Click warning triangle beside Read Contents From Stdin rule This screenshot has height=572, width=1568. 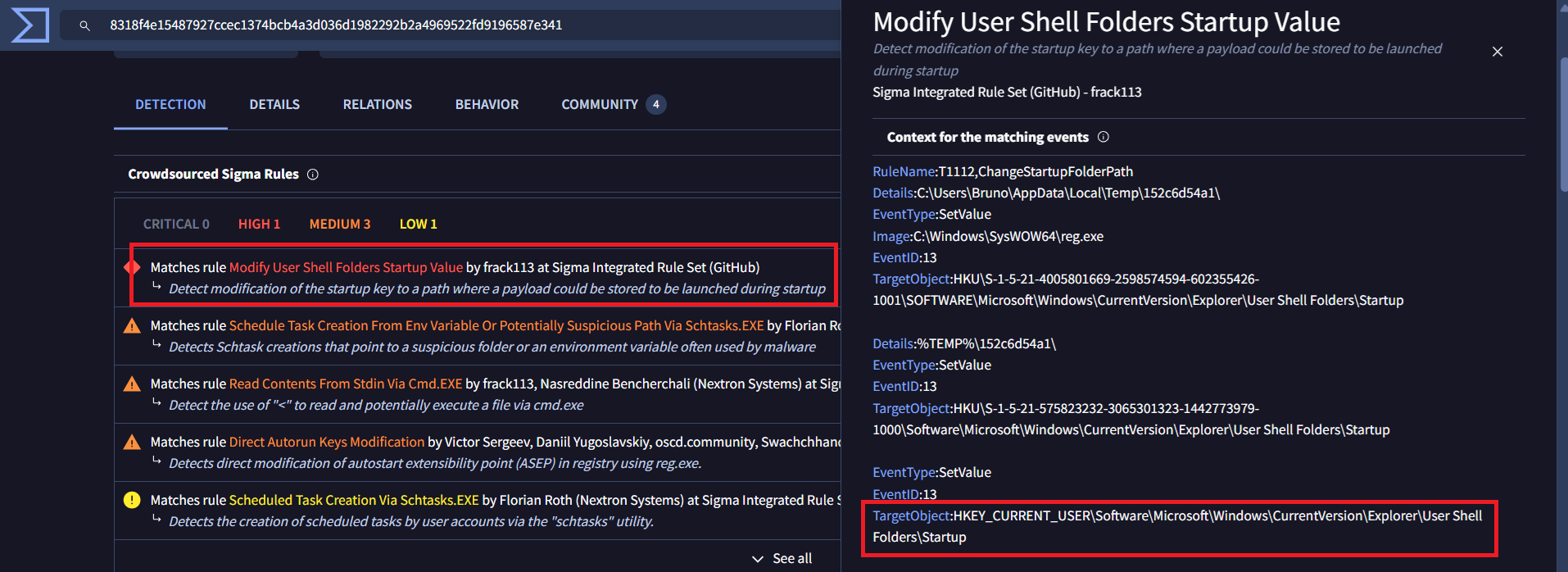(x=132, y=384)
